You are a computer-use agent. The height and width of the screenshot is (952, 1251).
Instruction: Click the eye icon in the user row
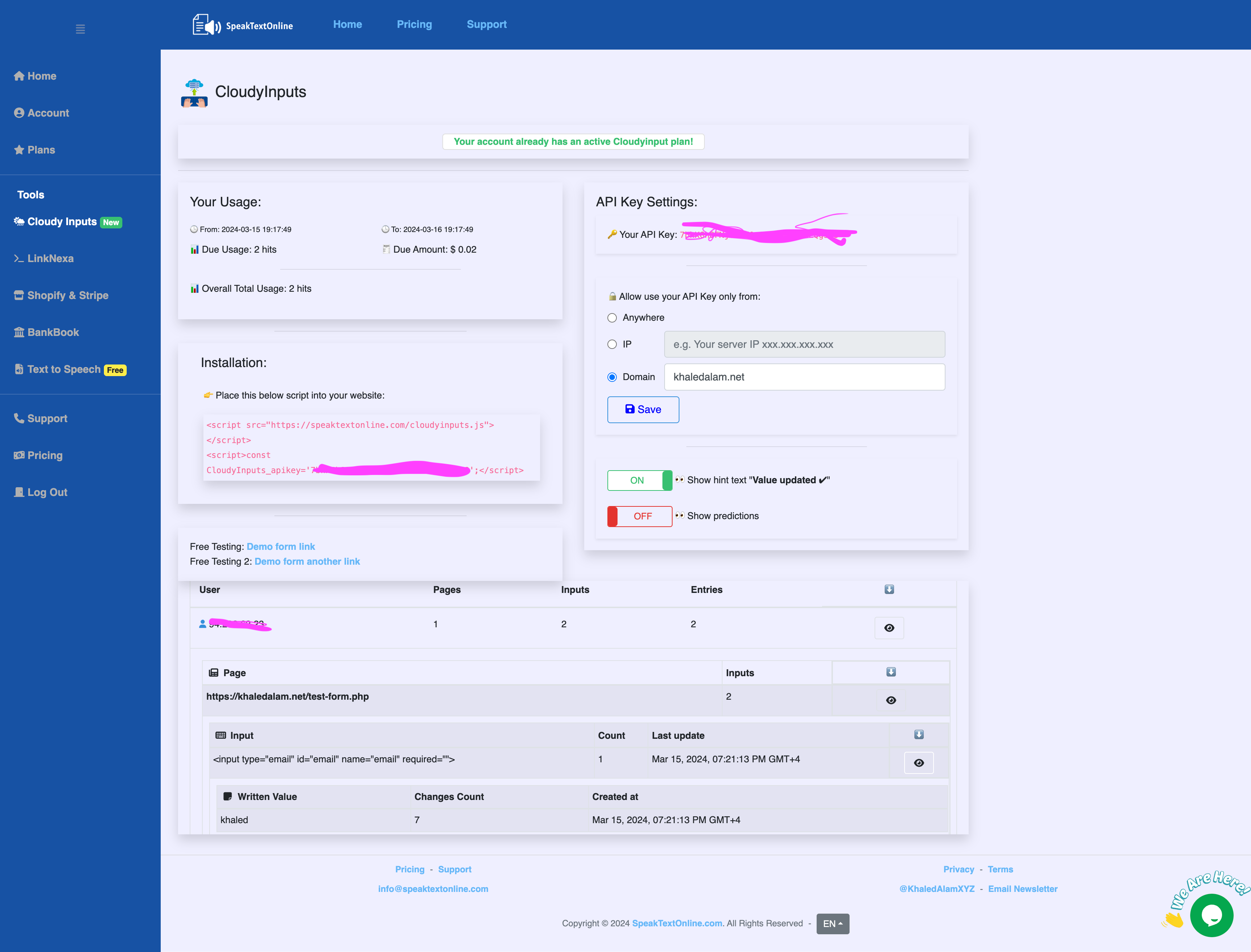click(x=889, y=628)
